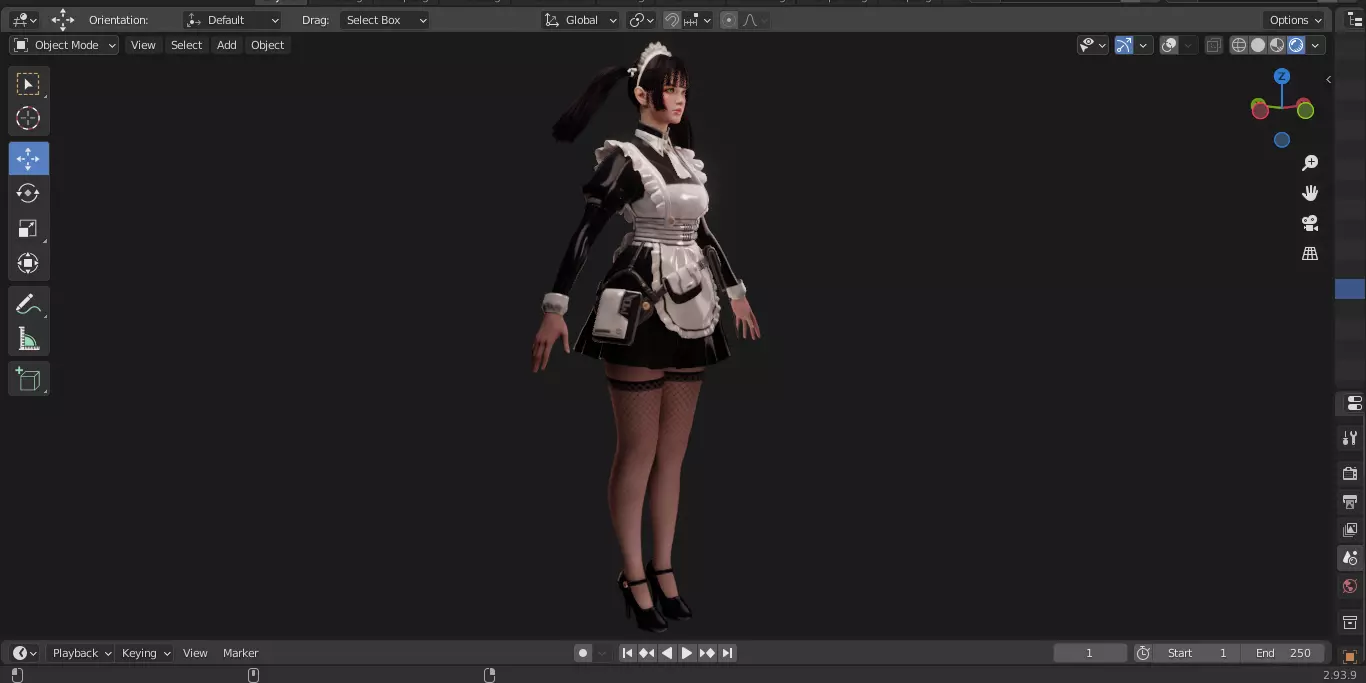
Task: Click the current frame field
Action: click(x=1090, y=653)
